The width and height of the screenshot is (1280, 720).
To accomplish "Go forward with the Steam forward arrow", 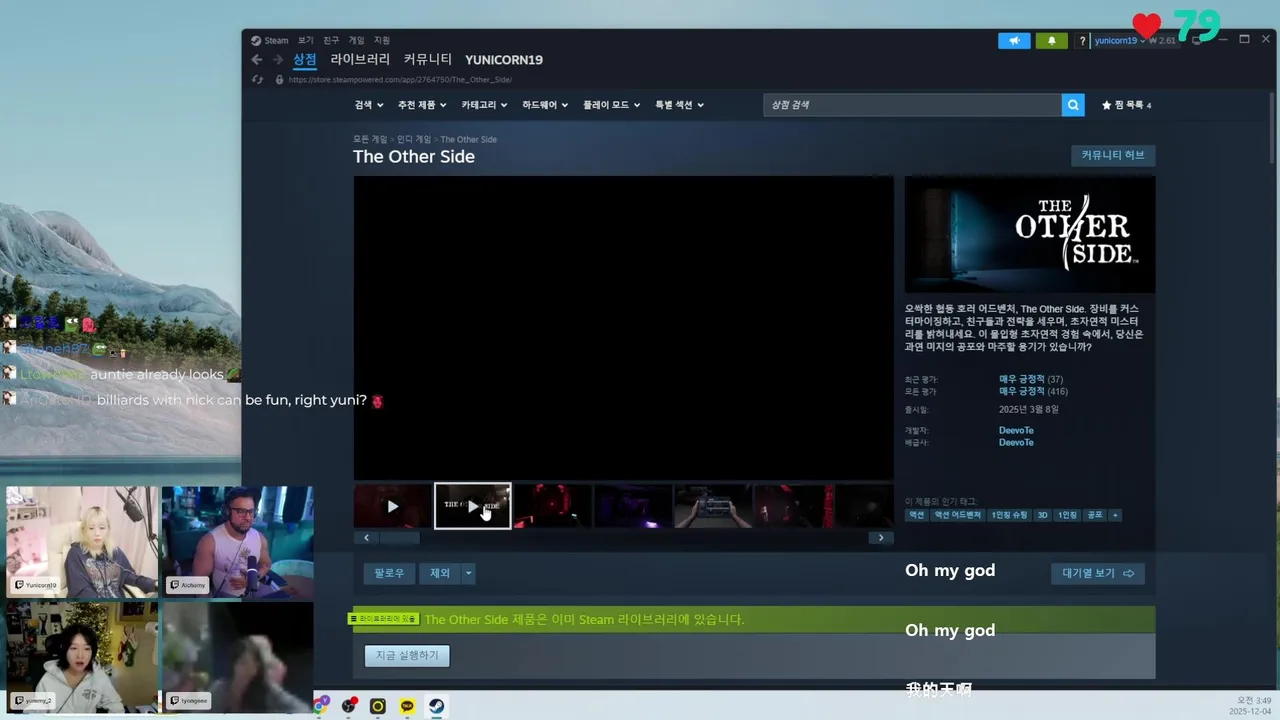I will 278,60.
